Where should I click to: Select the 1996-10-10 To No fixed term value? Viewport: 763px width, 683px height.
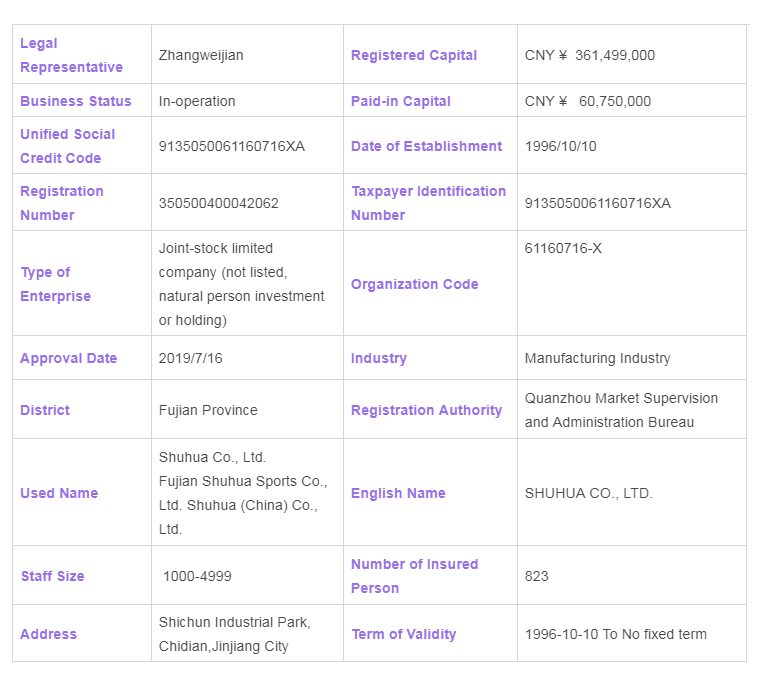616,634
